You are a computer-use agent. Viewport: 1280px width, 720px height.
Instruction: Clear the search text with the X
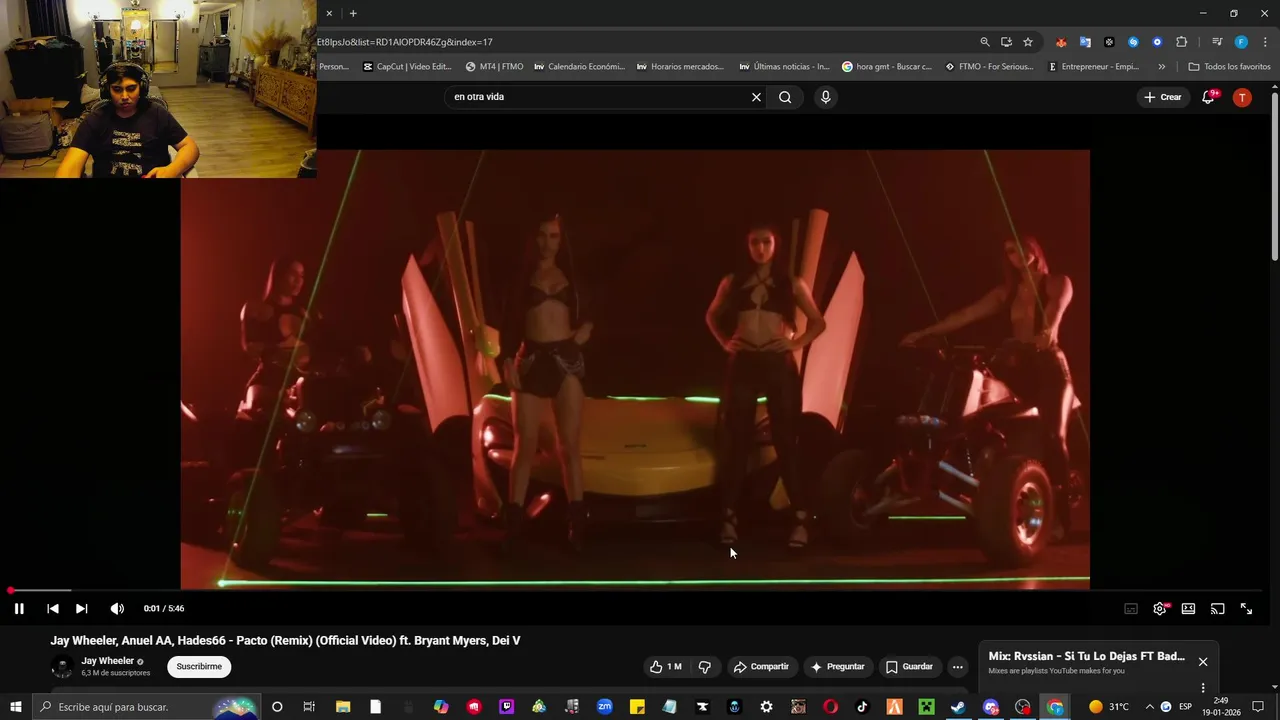(756, 97)
